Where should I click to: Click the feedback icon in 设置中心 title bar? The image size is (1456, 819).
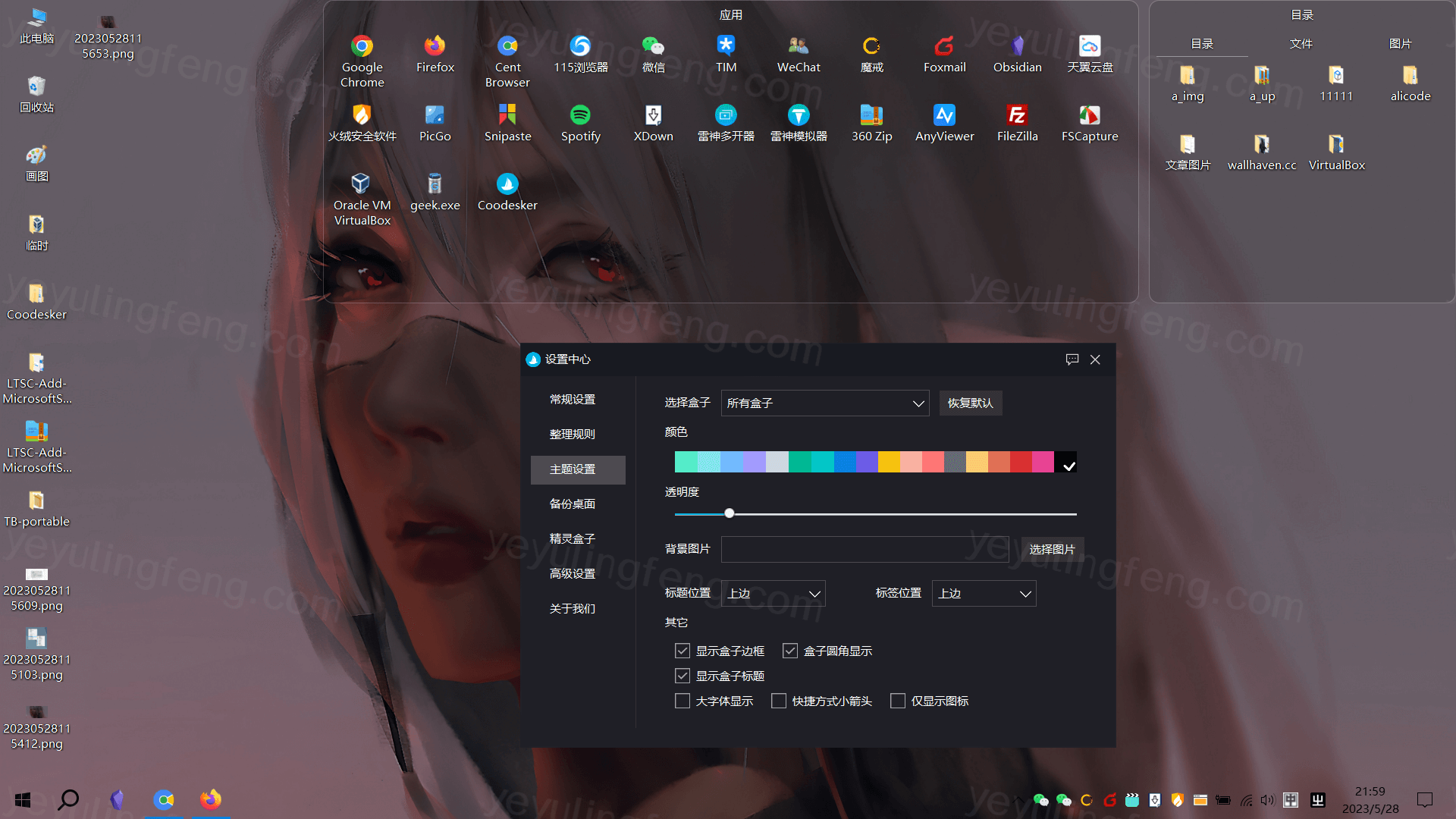pos(1072,359)
